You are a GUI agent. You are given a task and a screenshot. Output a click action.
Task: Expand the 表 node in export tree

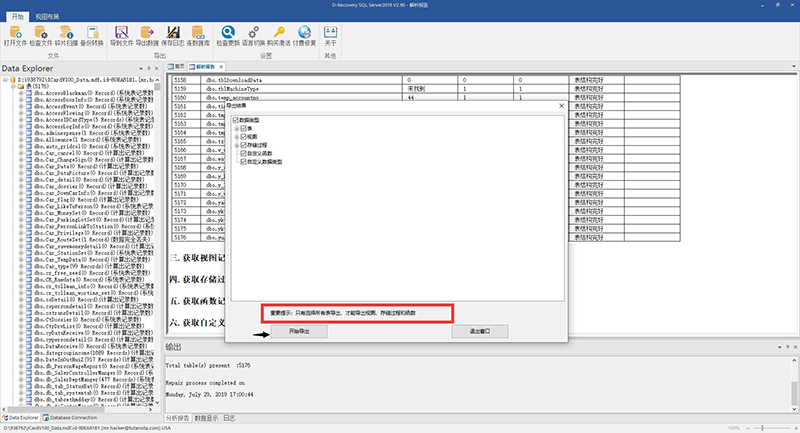pyautogui.click(x=237, y=129)
